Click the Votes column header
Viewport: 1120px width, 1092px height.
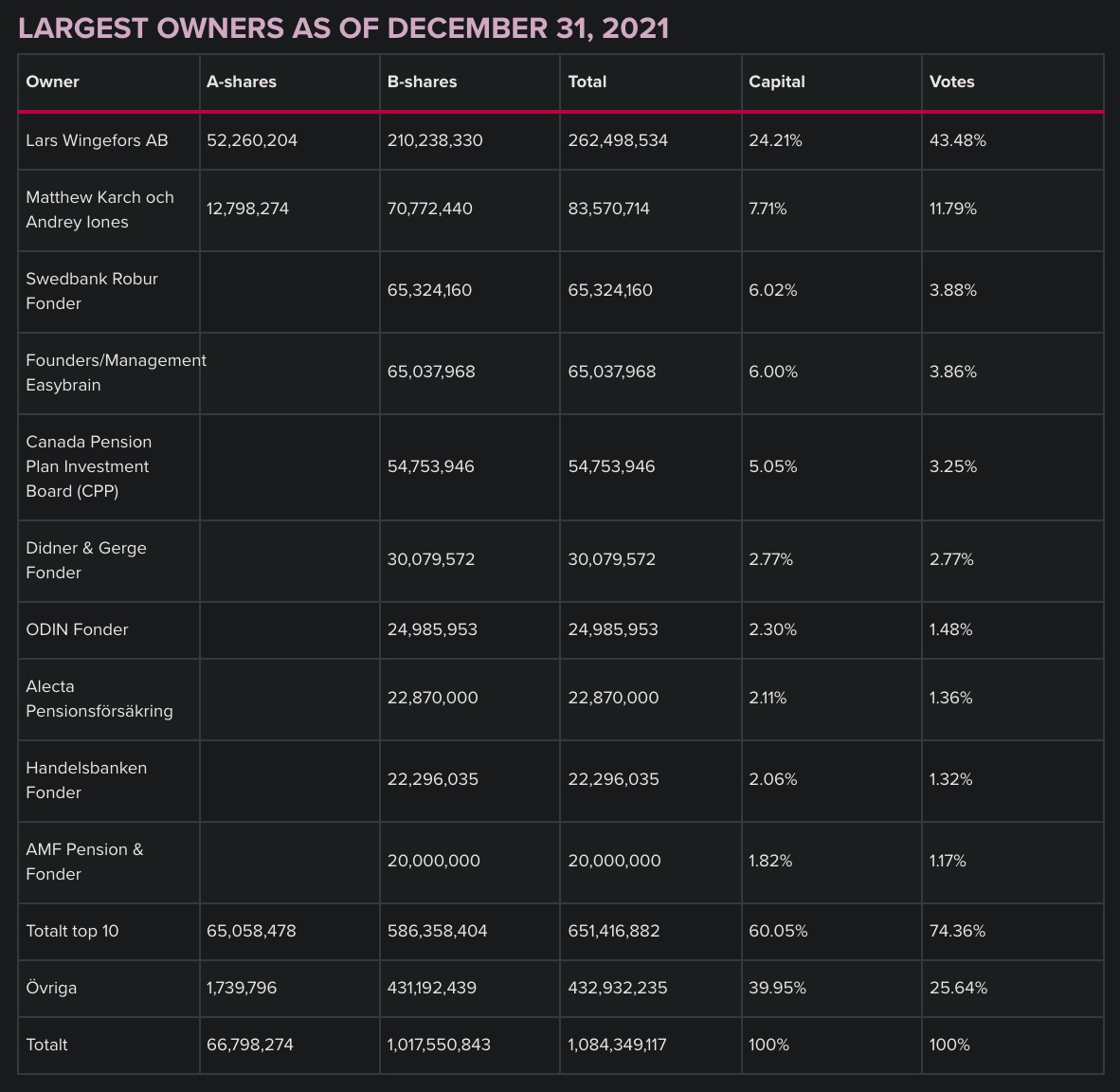(951, 82)
